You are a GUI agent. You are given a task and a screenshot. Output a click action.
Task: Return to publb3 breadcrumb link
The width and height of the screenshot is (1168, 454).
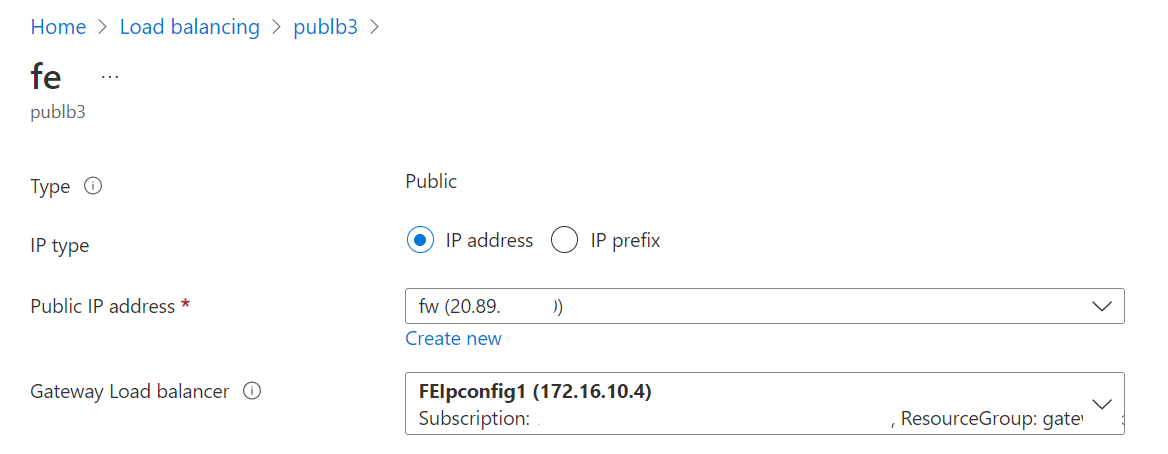[326, 28]
